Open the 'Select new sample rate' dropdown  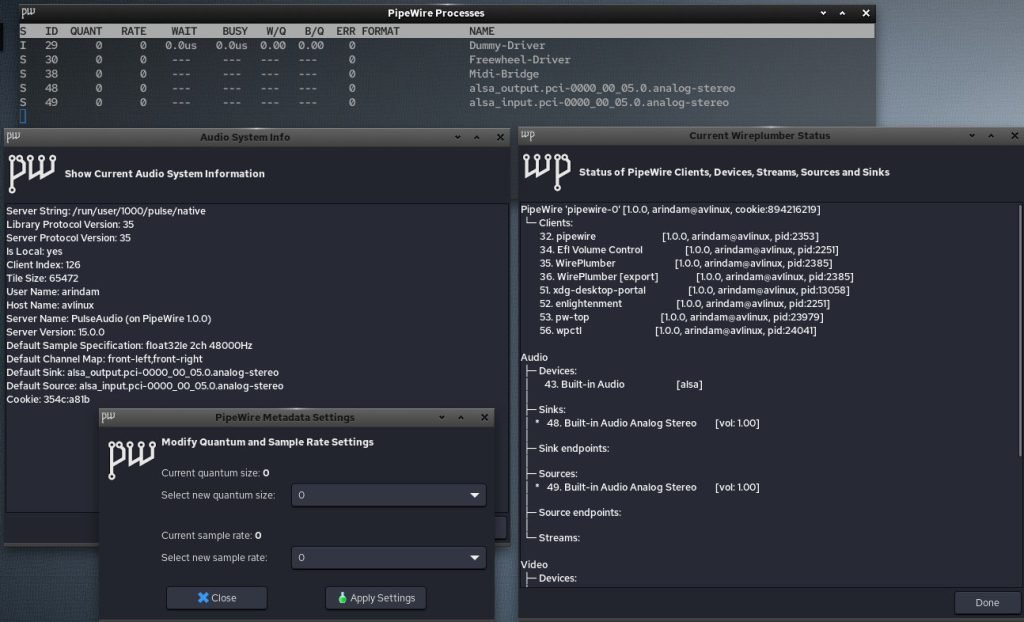click(389, 558)
